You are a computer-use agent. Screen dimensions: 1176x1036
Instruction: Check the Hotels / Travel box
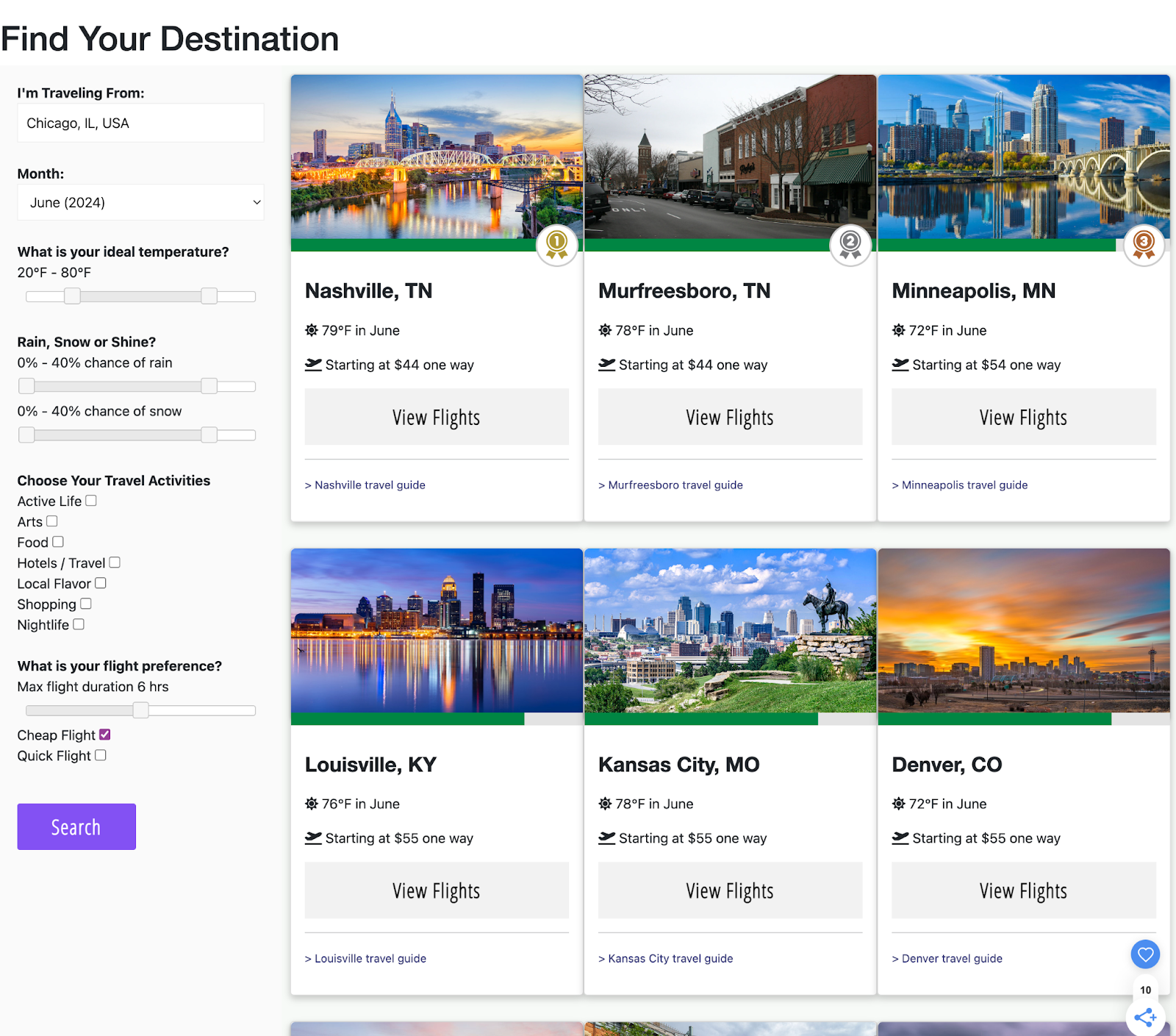115,562
